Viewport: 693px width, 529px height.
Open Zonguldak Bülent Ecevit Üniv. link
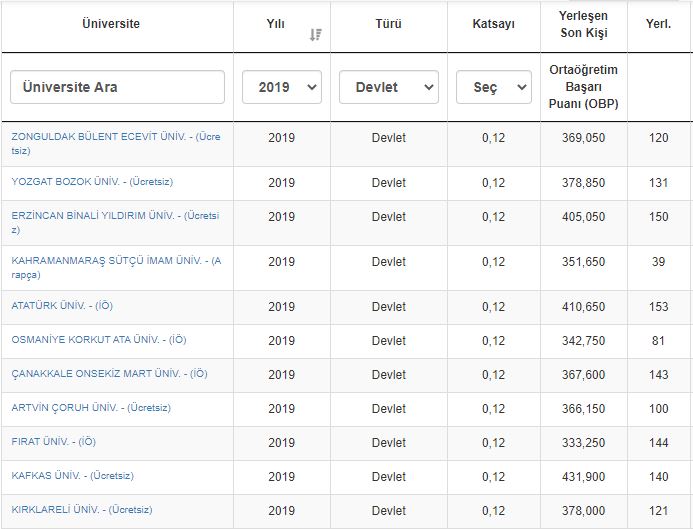coord(116,144)
